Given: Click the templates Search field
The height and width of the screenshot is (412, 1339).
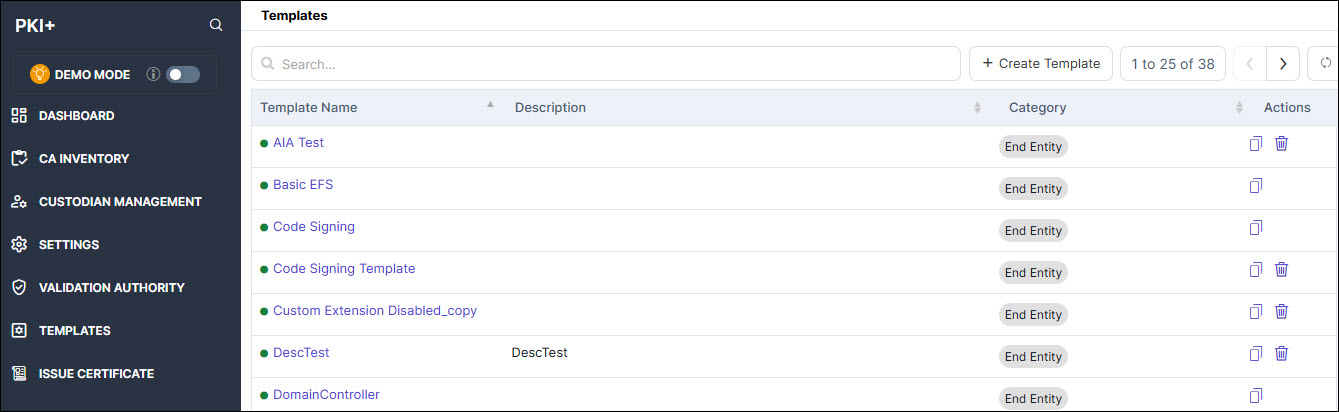Looking at the screenshot, I should click(606, 63).
